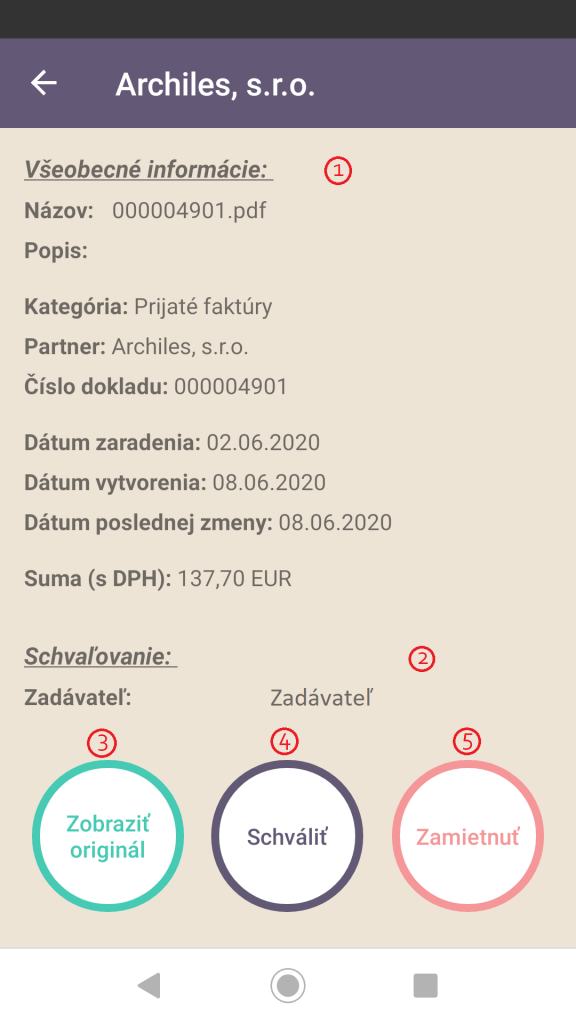Click the red annotation marker 1
The height and width of the screenshot is (1024, 576).
coord(338,170)
